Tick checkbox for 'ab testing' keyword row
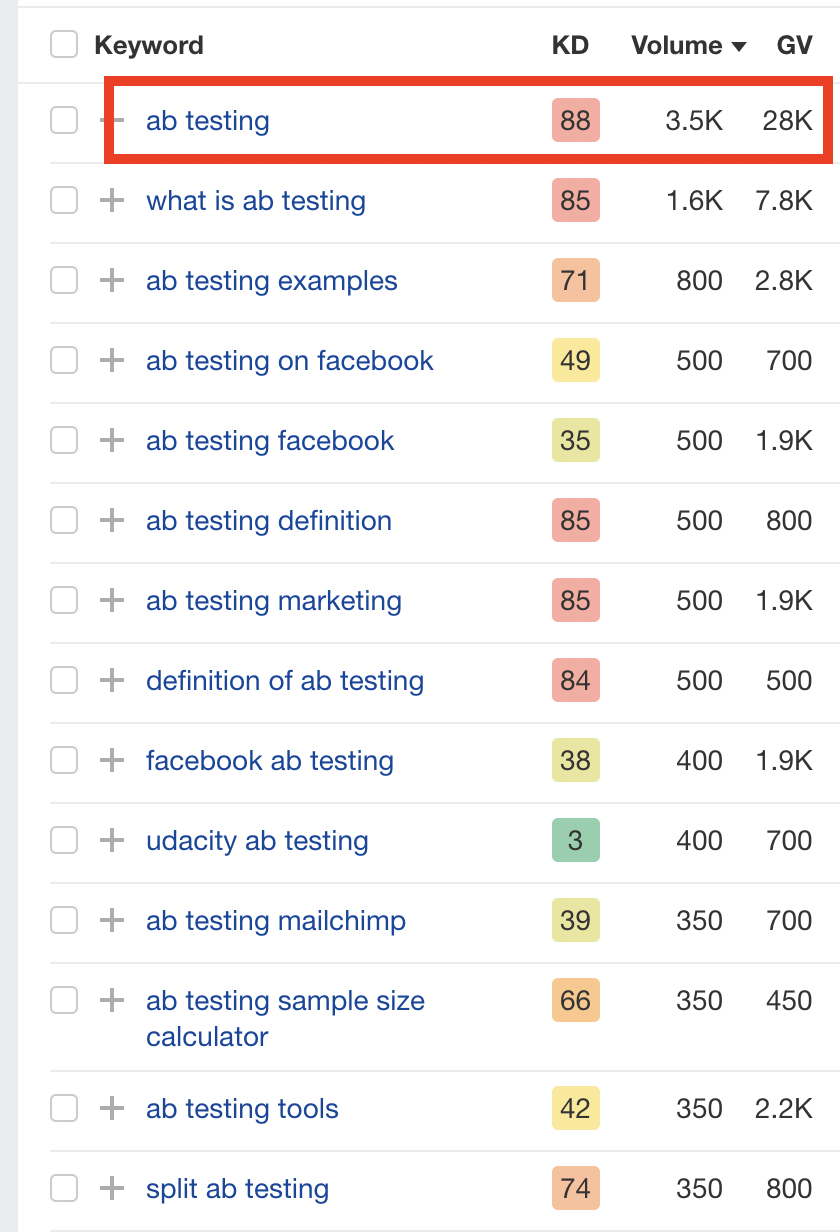The image size is (840, 1232). (64, 121)
